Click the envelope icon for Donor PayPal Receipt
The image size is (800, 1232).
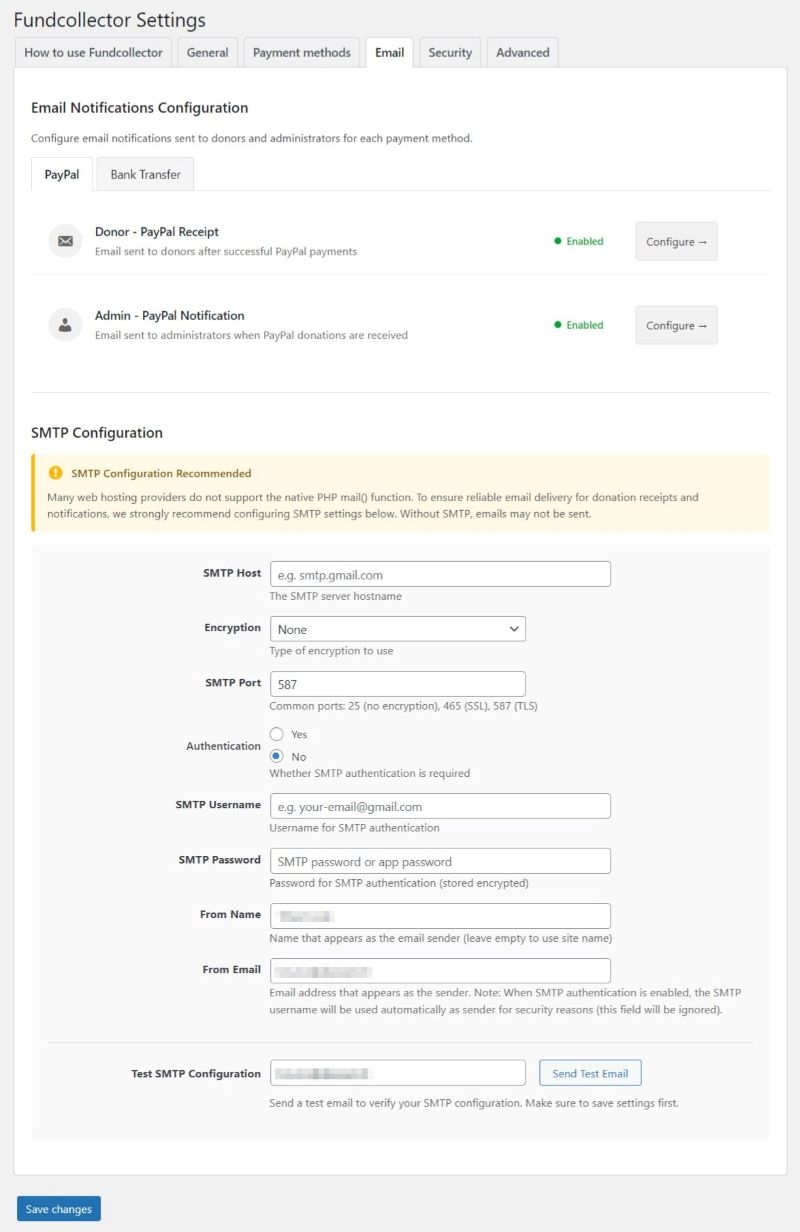65,241
